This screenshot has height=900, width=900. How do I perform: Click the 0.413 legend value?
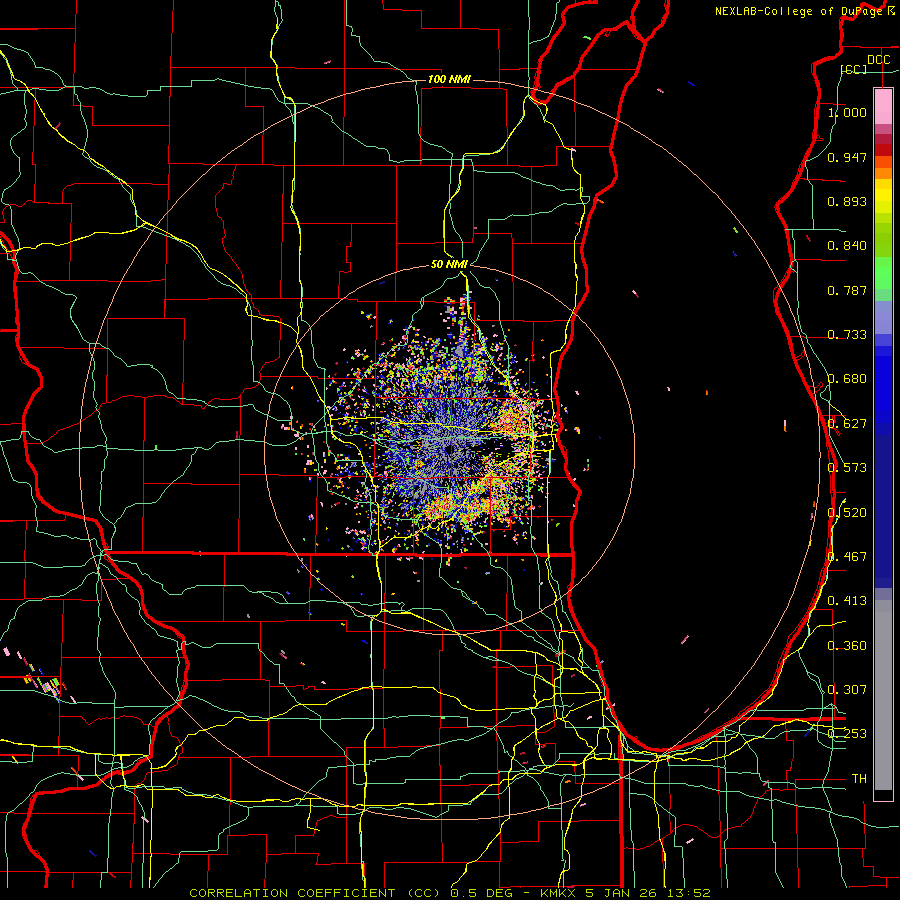click(847, 601)
